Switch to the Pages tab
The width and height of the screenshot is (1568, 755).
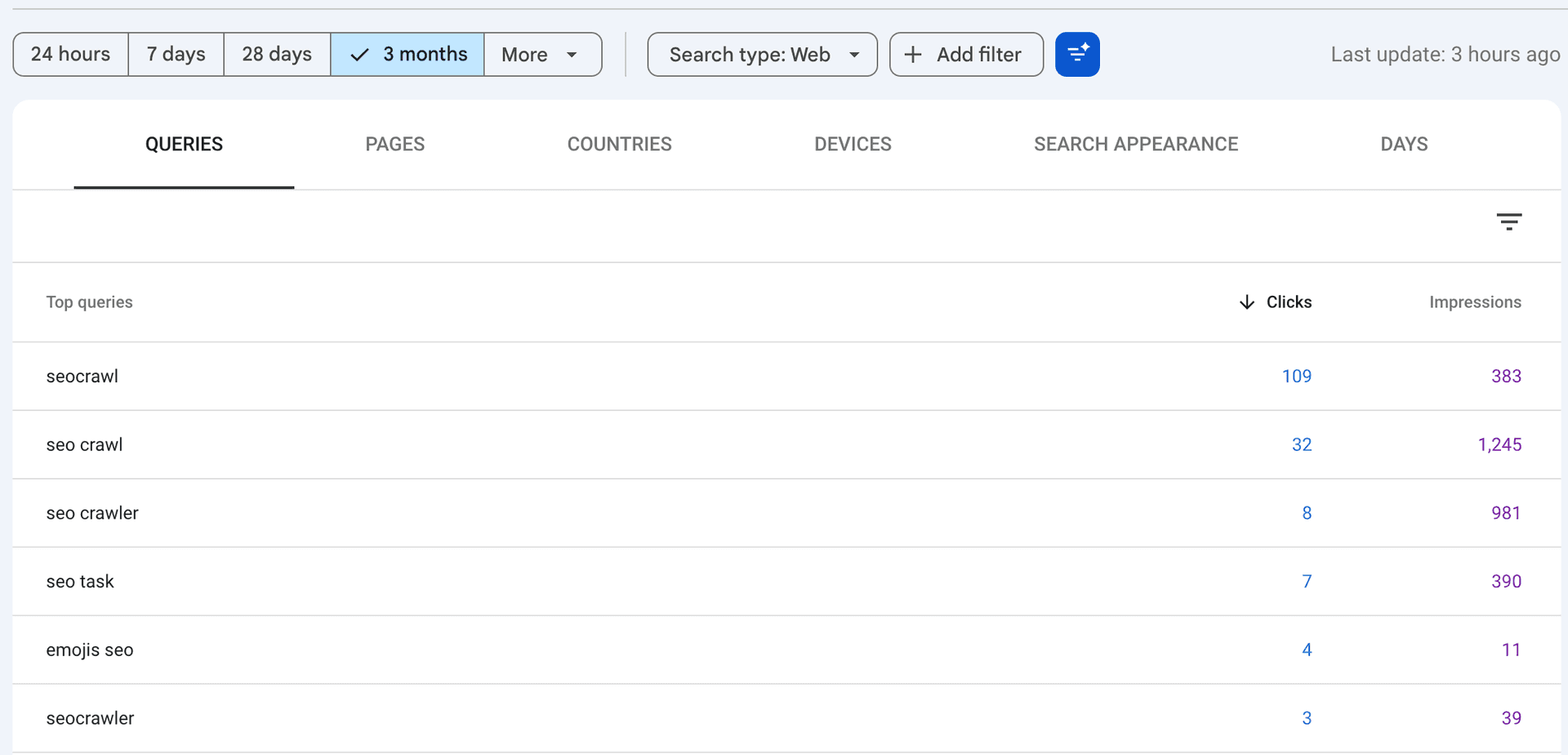(395, 145)
